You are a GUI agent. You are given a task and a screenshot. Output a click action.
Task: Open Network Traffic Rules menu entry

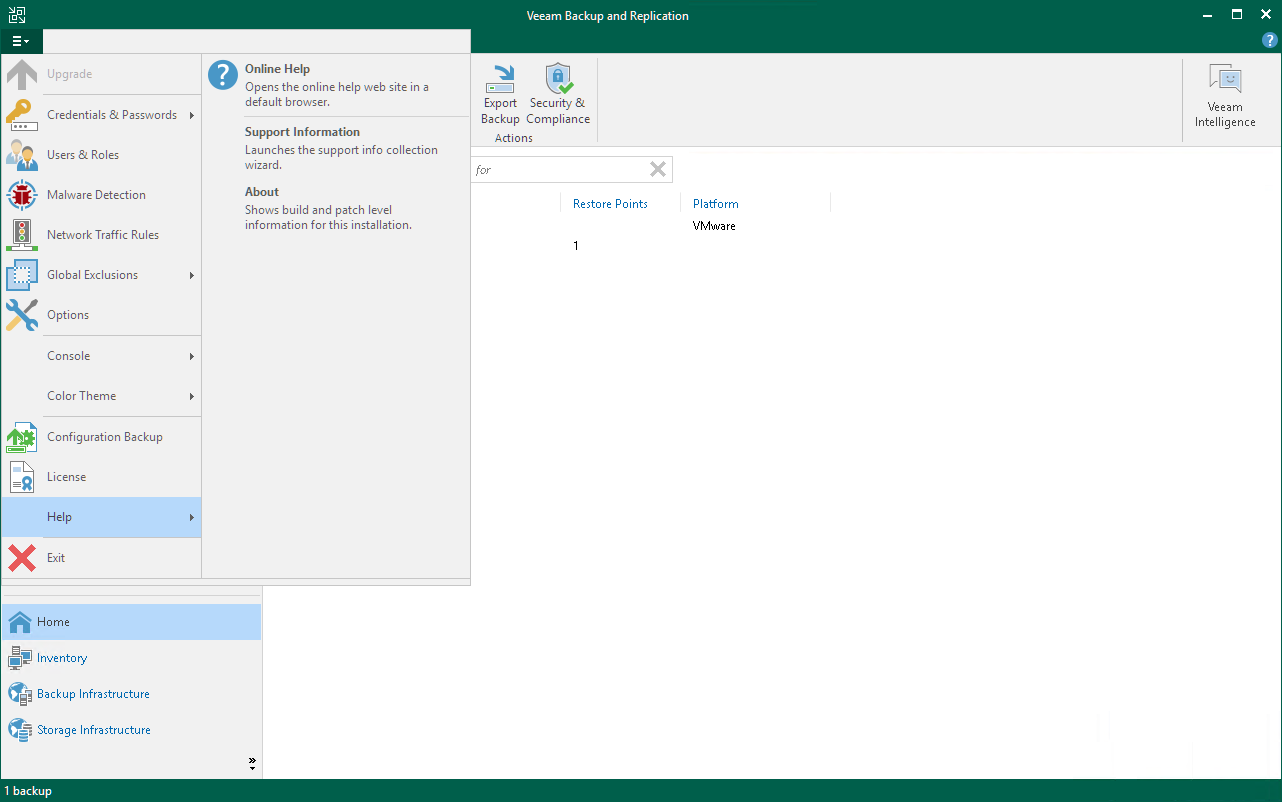point(102,235)
